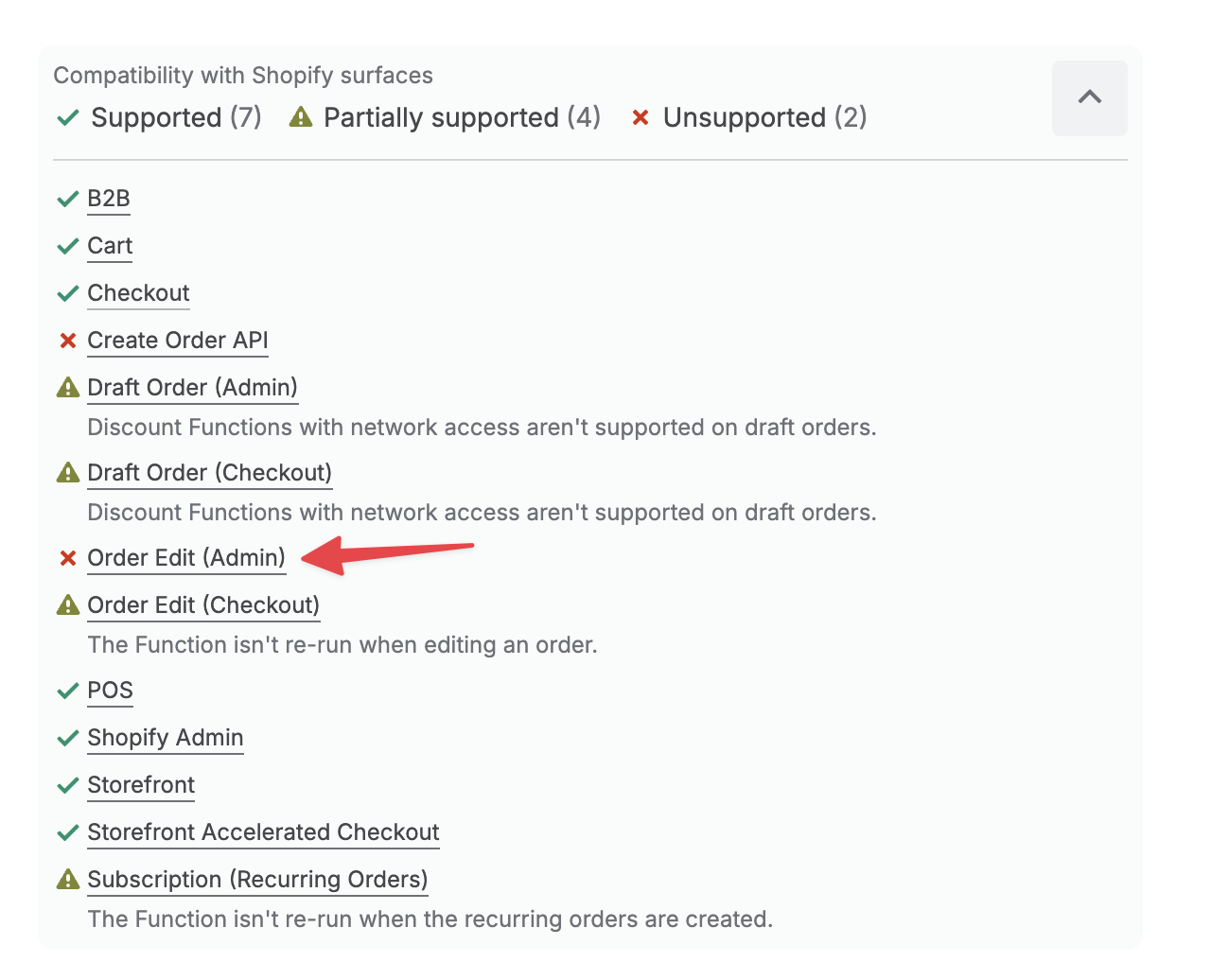Click the red X beside Create Order API
1211x980 pixels.
tap(67, 341)
